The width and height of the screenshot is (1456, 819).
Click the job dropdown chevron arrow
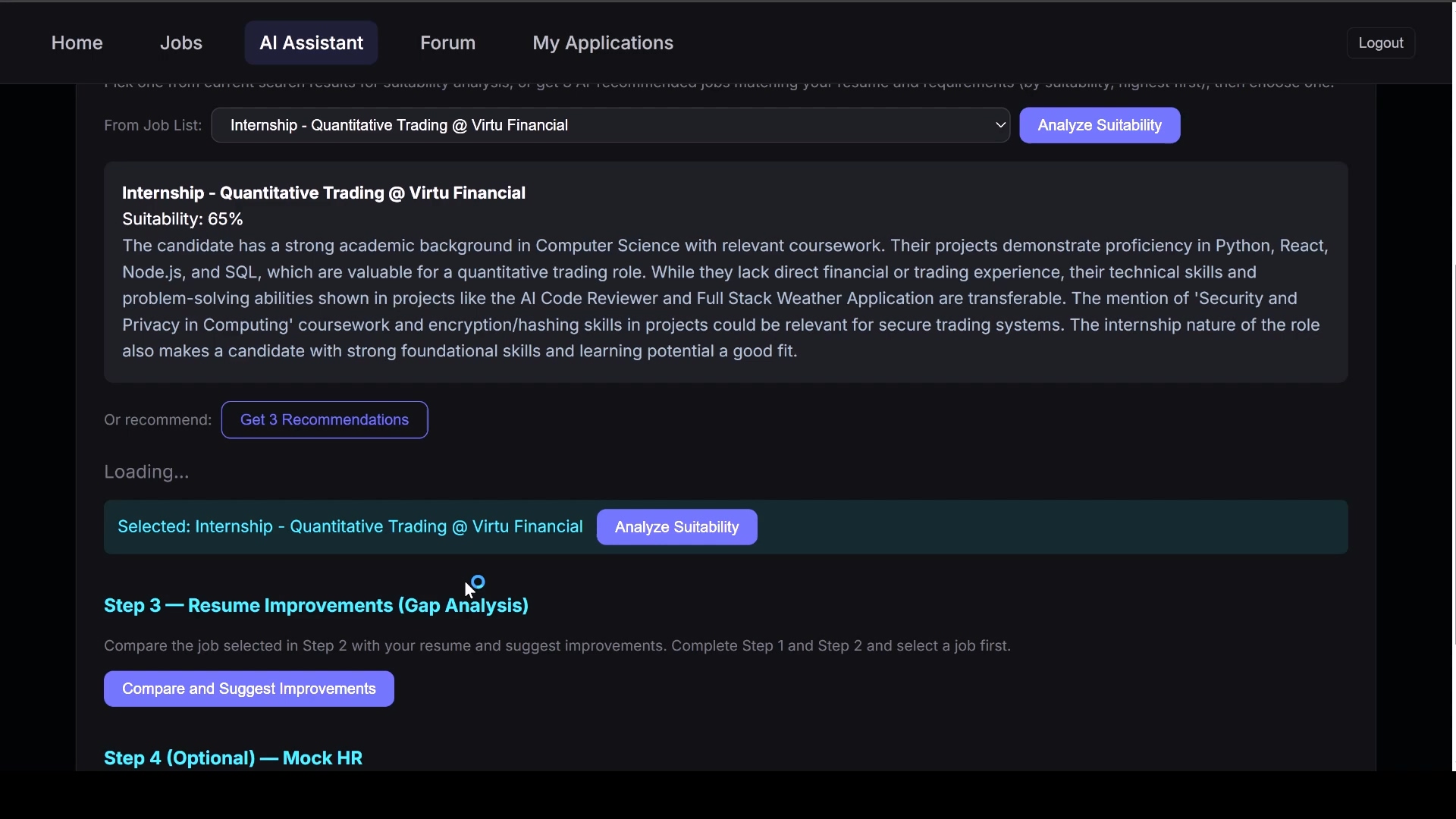point(1000,125)
